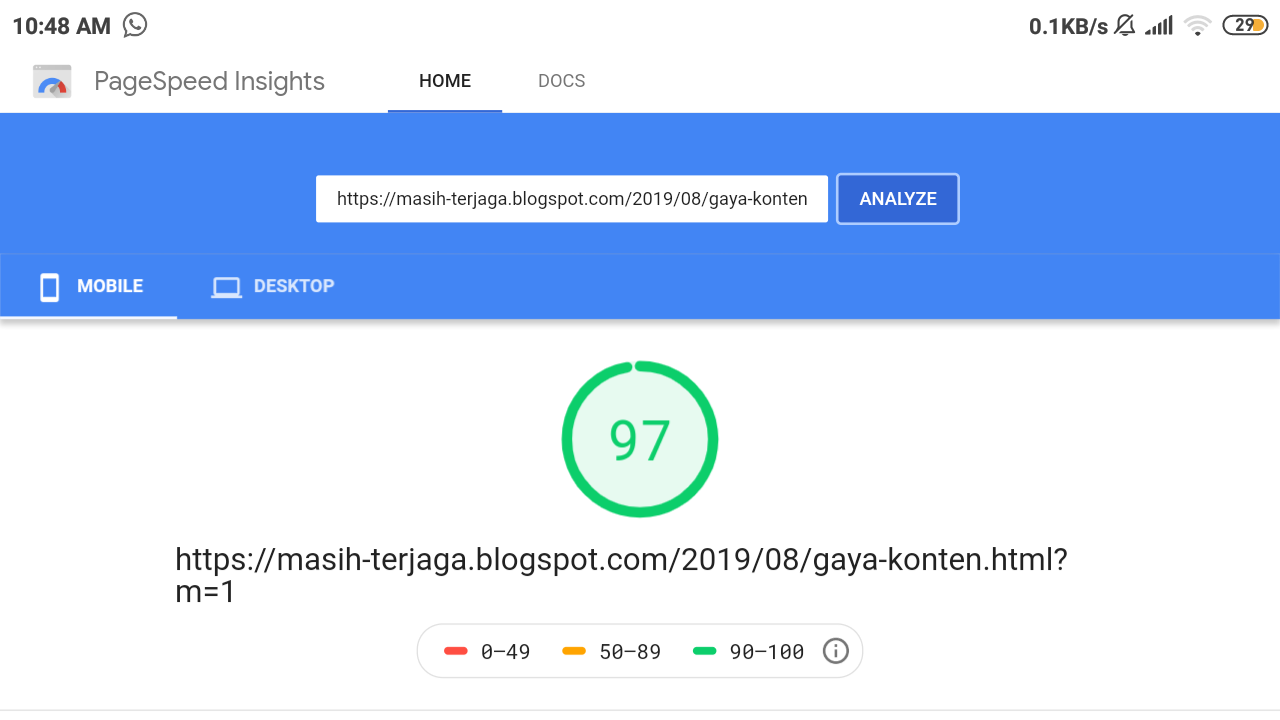Click the PageSpeed Insights title text
This screenshot has height=720, width=1280.
(209, 81)
